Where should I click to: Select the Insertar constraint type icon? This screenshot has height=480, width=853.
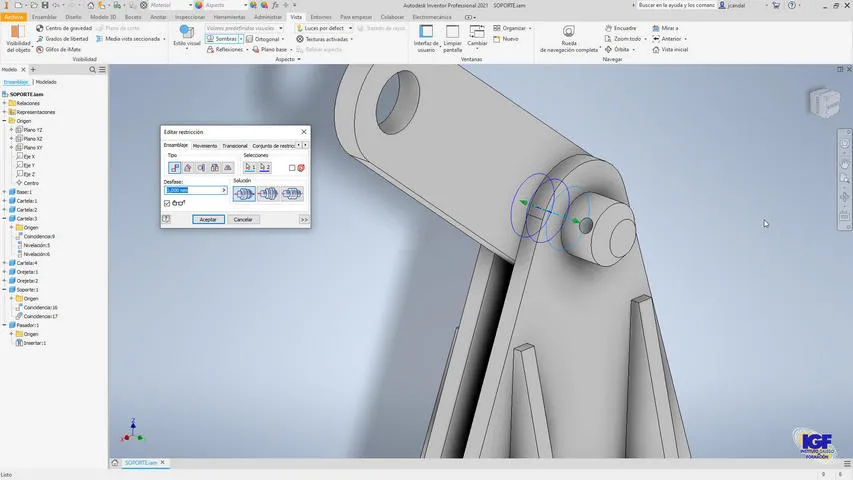[x=214, y=168]
